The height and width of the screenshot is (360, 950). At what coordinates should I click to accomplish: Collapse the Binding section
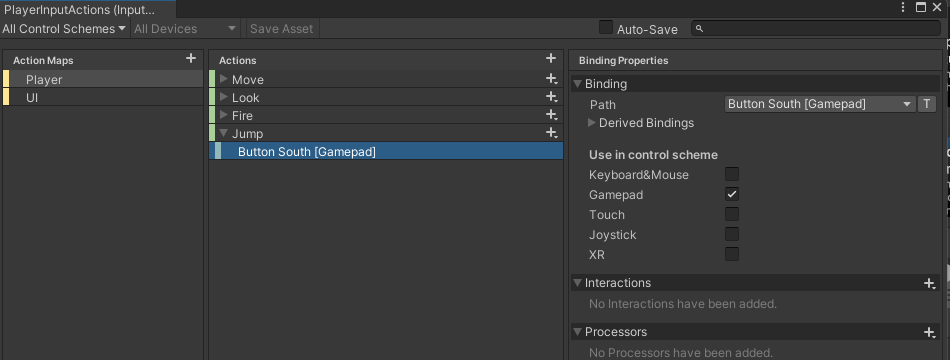[x=577, y=84]
